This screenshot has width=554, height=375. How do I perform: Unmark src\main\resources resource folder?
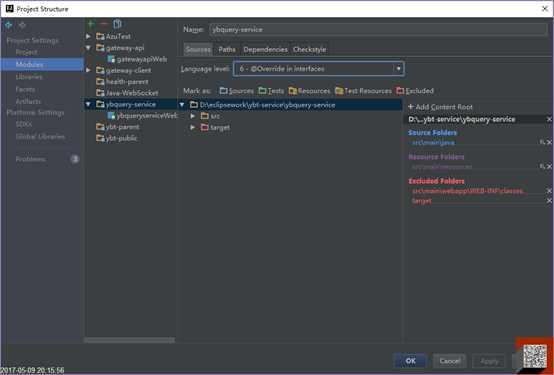point(549,166)
